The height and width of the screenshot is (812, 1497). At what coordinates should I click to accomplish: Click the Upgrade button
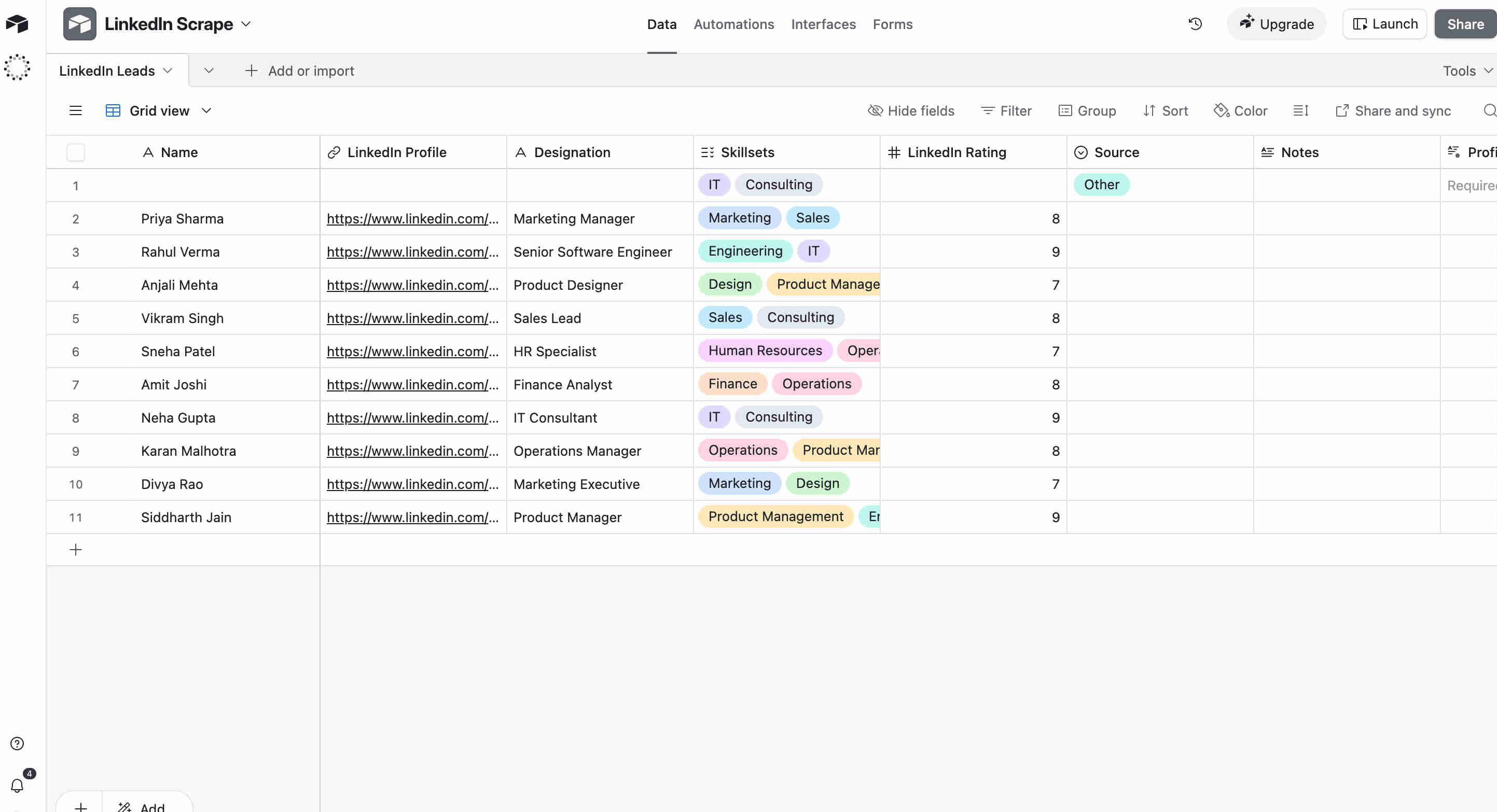click(1276, 24)
